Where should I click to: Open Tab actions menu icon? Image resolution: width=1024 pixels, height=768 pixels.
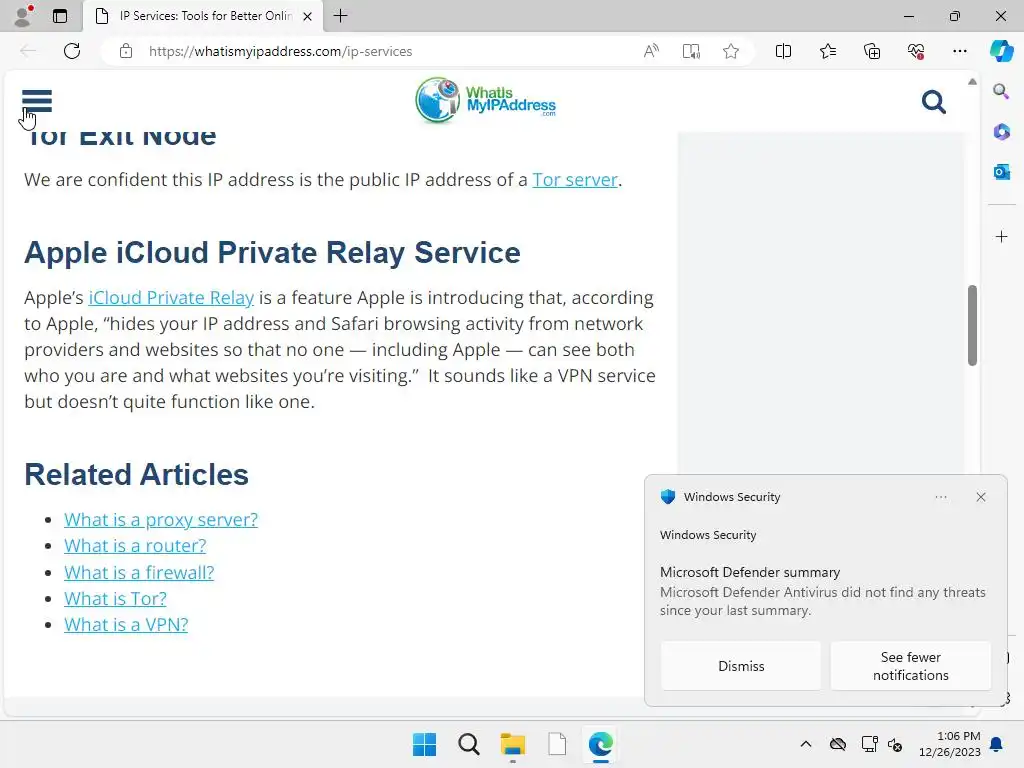point(60,16)
